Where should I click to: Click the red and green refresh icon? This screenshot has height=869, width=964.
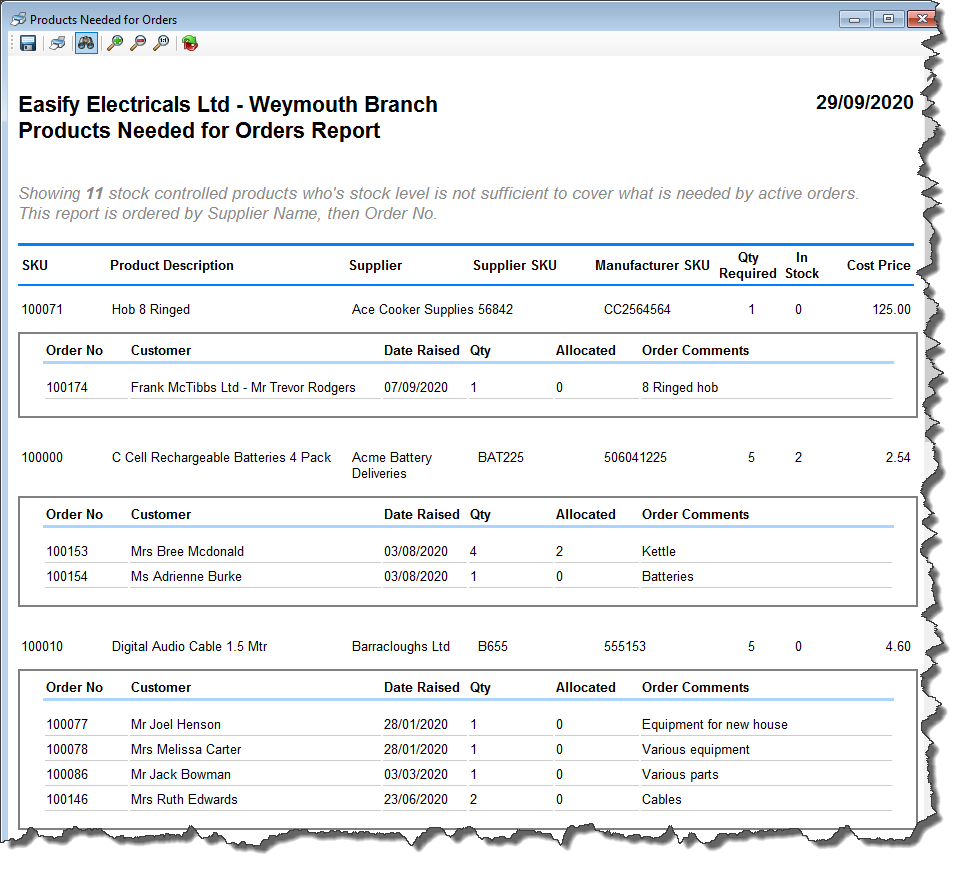pyautogui.click(x=189, y=43)
